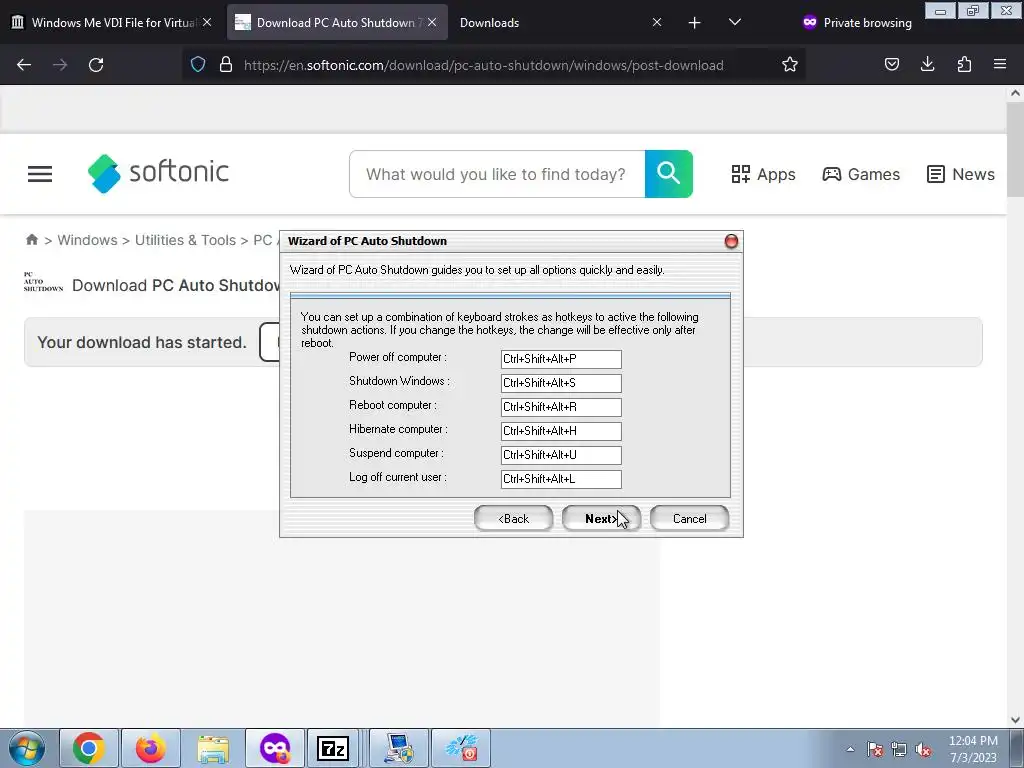Open 7-Zip from the taskbar
Viewport: 1024px width, 768px height.
point(333,748)
